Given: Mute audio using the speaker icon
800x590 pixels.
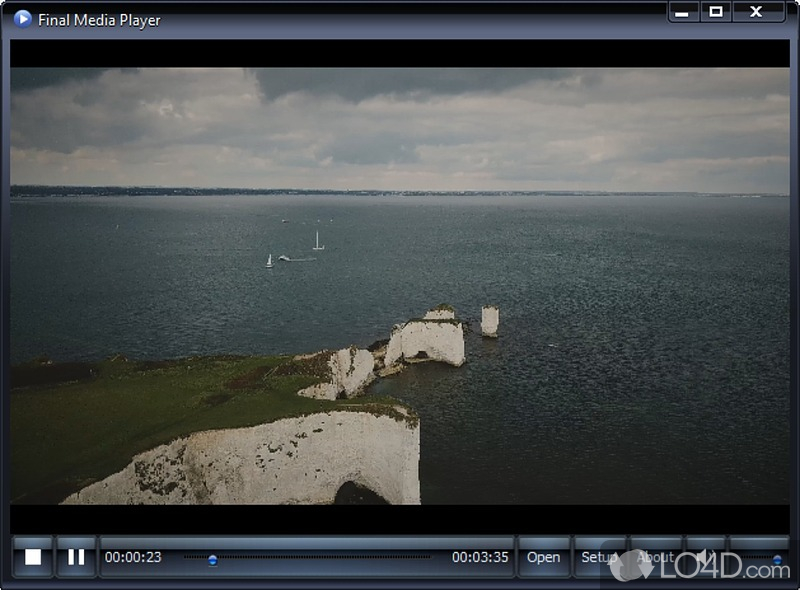Looking at the screenshot, I should [x=705, y=557].
